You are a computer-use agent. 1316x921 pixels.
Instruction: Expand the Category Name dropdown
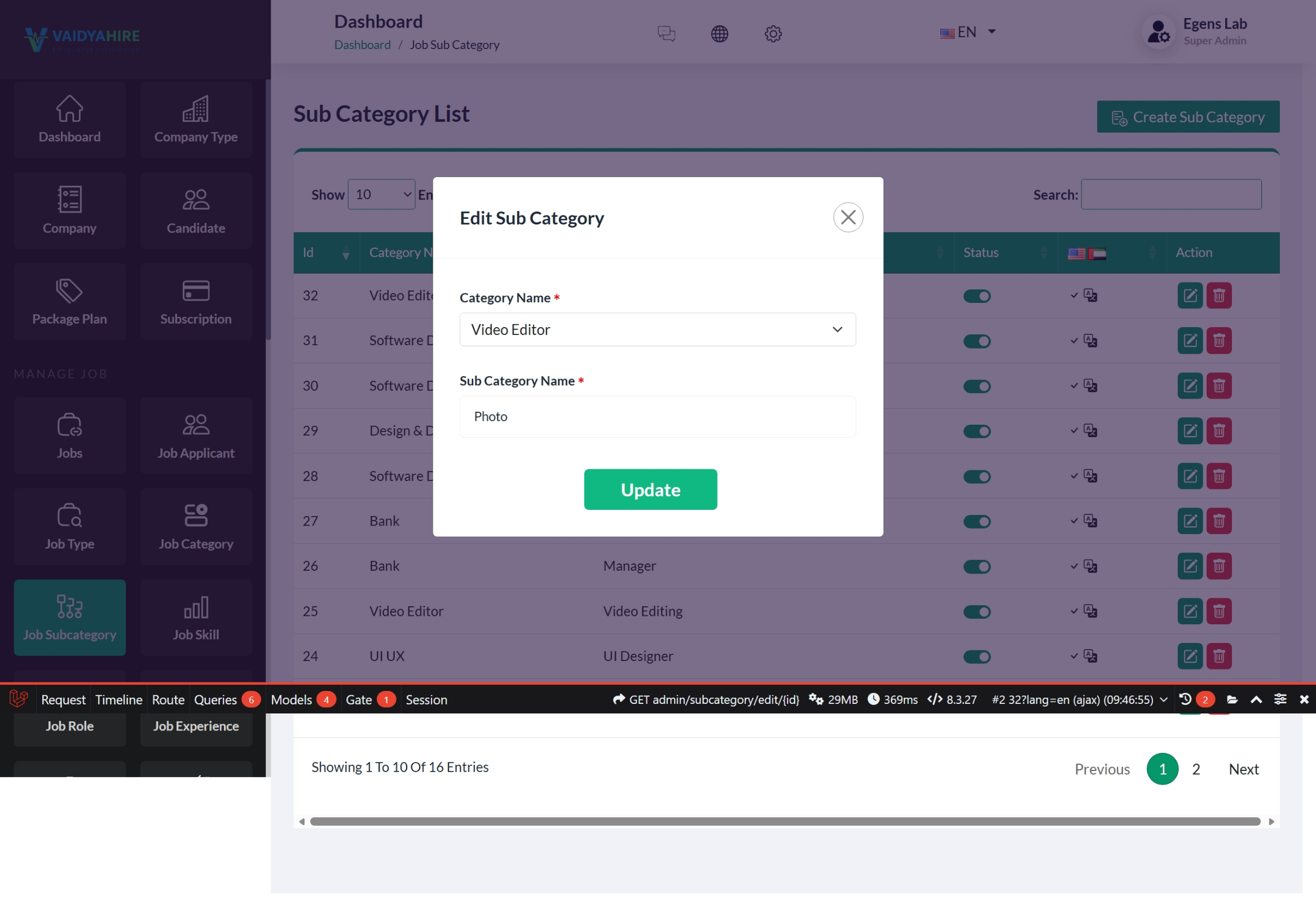[657, 329]
